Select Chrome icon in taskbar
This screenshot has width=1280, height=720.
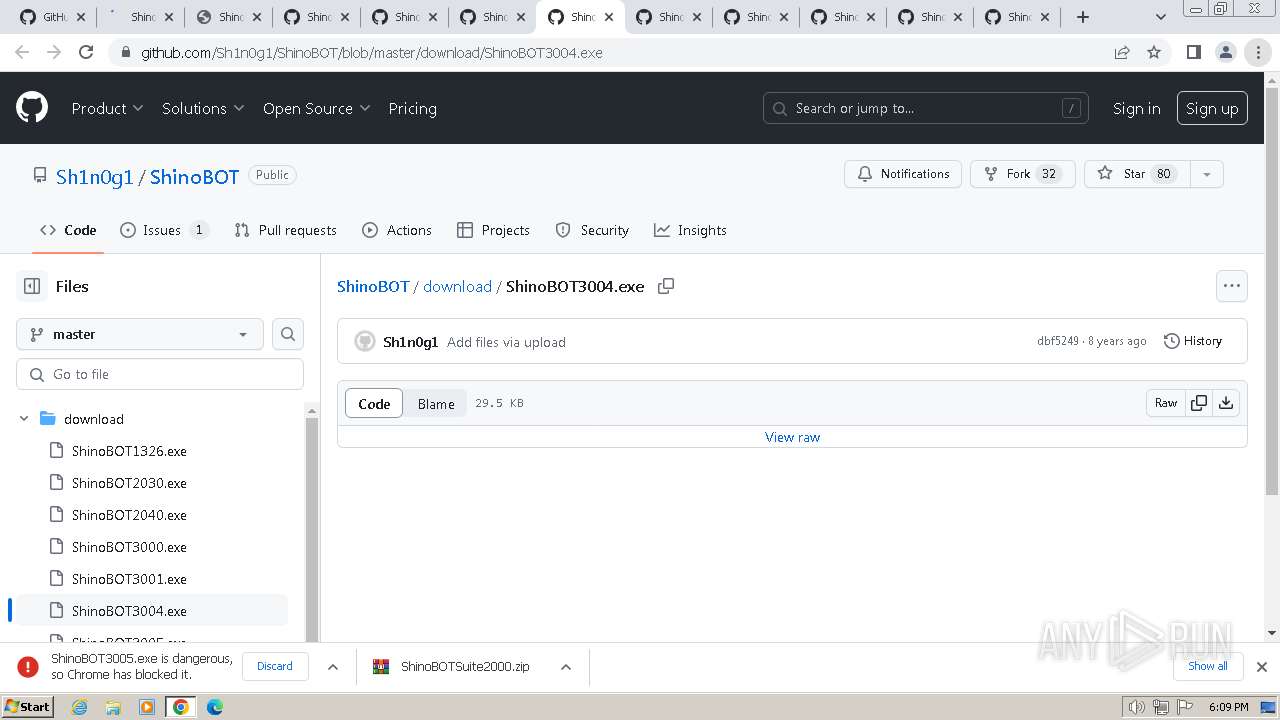click(181, 707)
